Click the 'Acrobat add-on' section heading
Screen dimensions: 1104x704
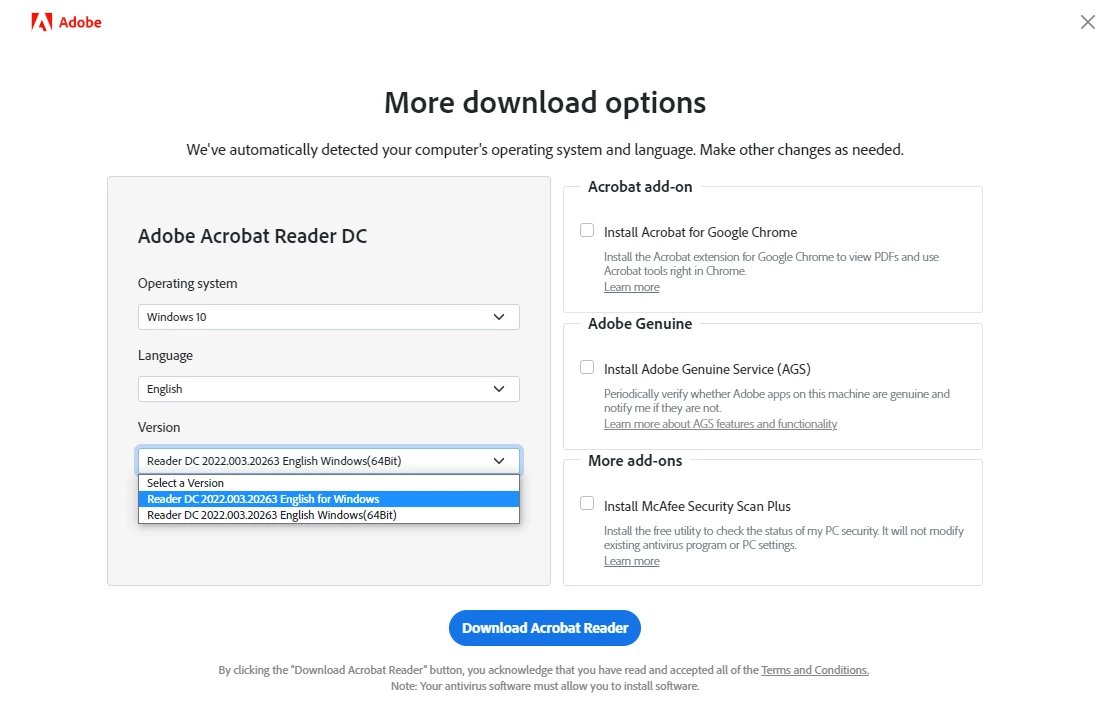click(x=640, y=187)
